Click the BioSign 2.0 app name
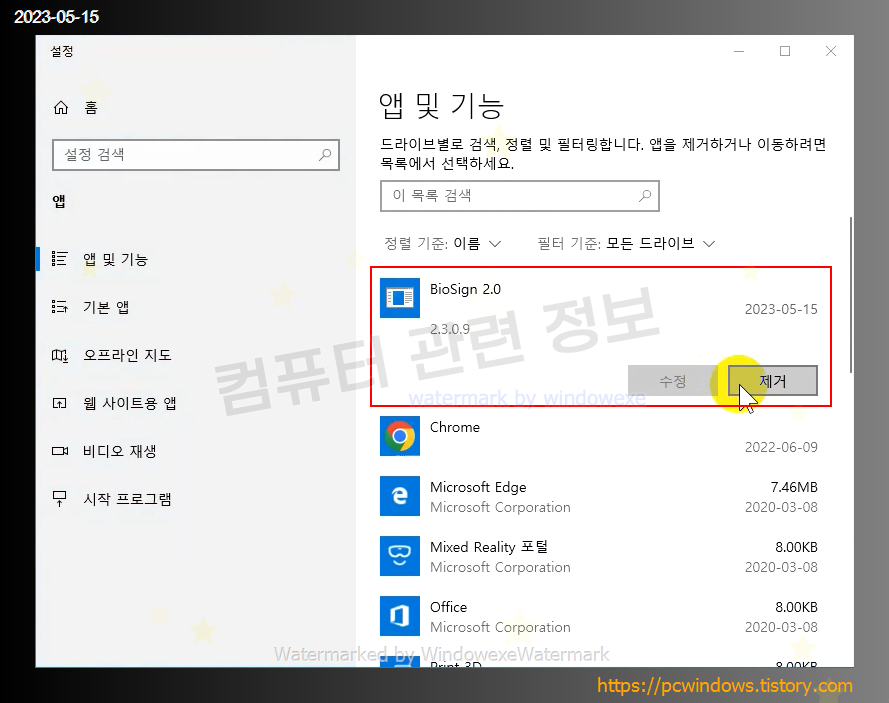The height and width of the screenshot is (703, 889). pos(465,289)
